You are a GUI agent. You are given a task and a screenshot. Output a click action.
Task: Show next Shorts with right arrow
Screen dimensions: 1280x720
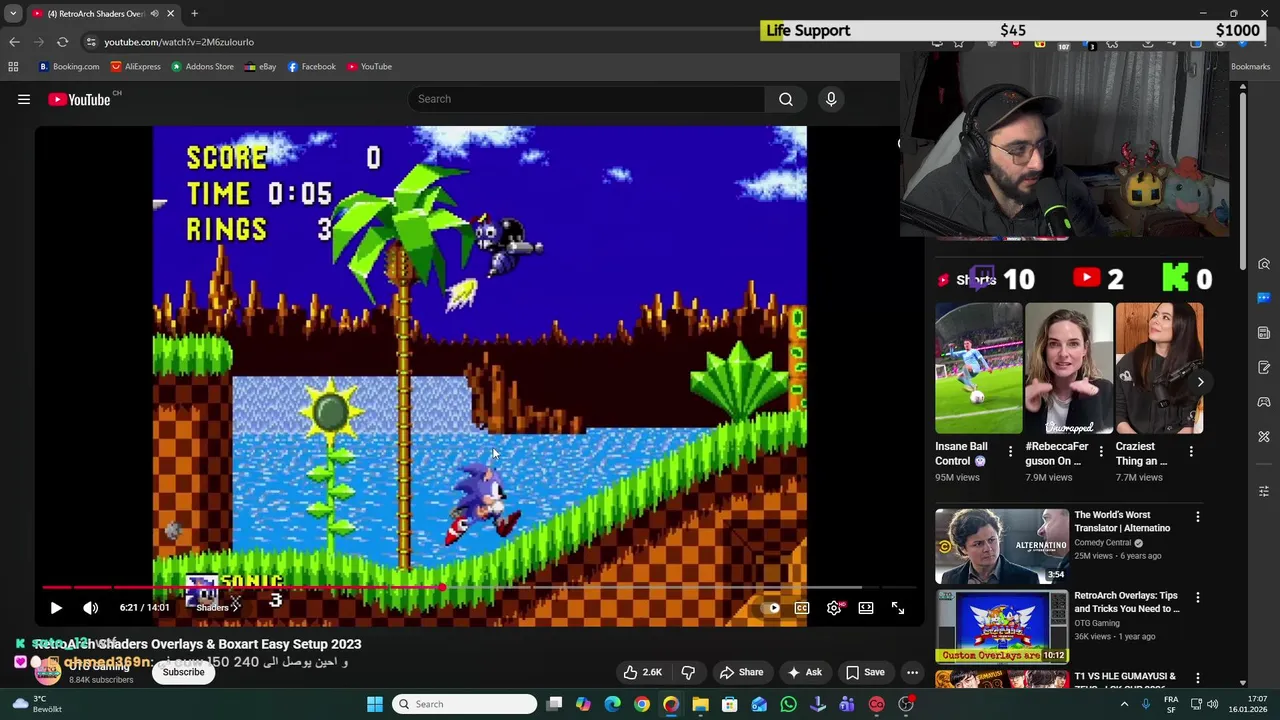[1200, 382]
